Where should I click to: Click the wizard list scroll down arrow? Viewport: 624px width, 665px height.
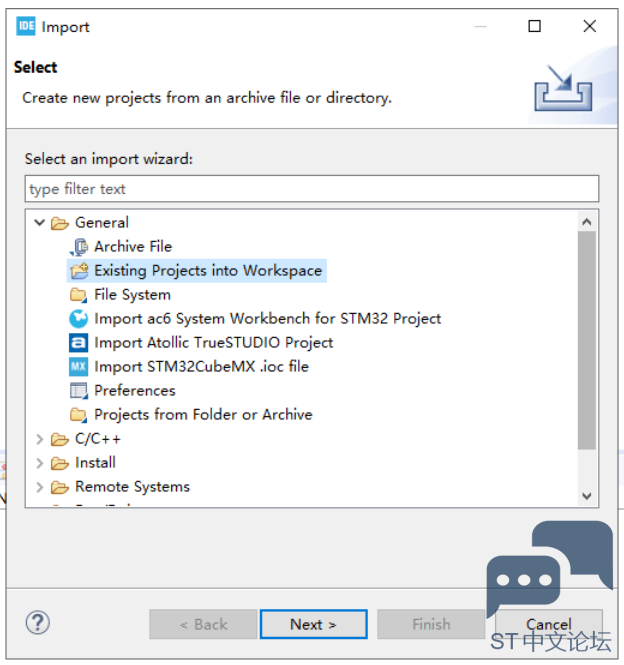click(587, 496)
